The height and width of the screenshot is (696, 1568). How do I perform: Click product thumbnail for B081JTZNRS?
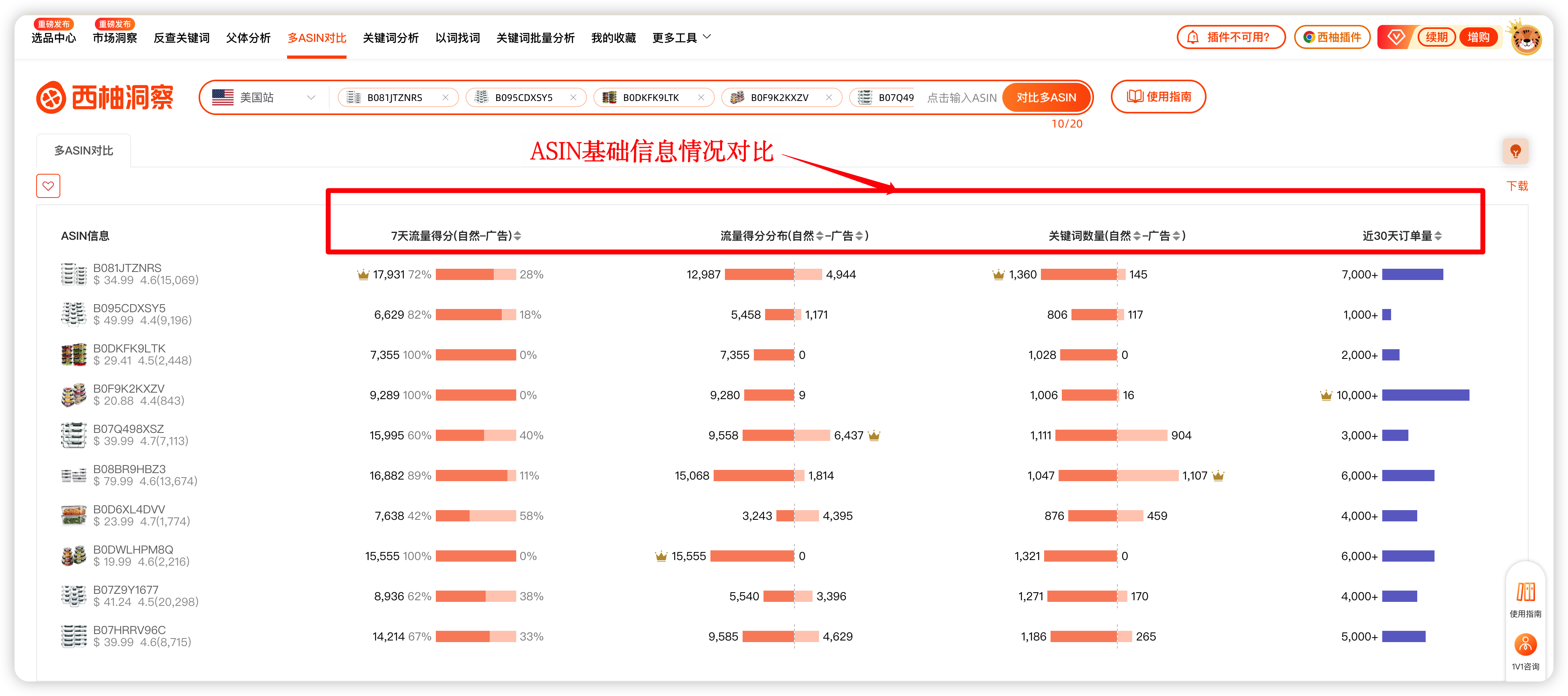point(74,274)
